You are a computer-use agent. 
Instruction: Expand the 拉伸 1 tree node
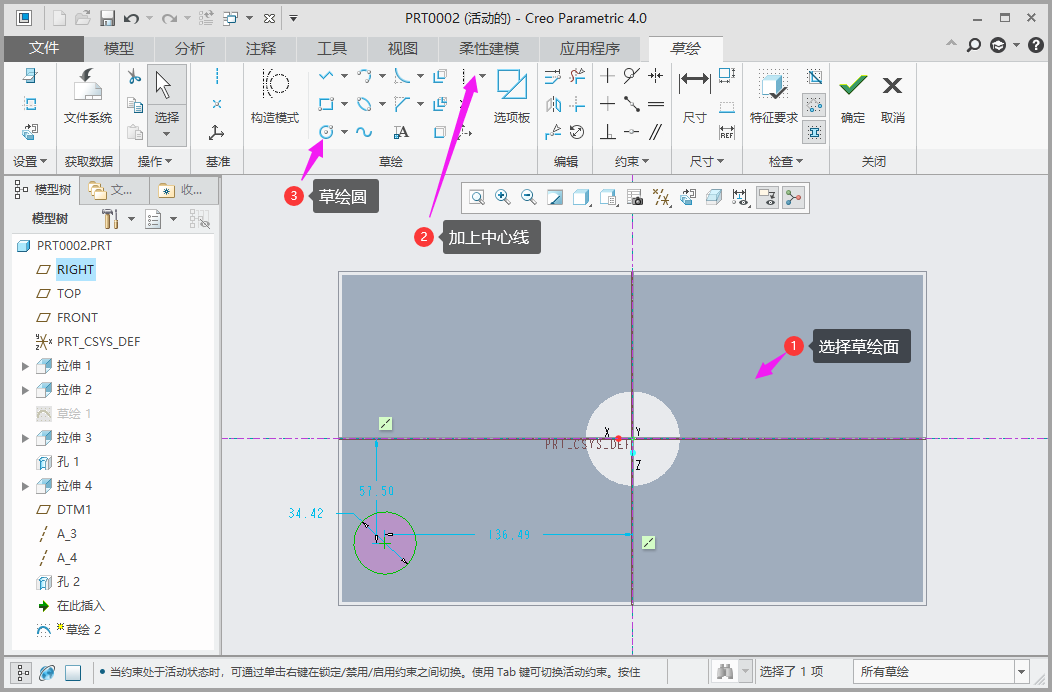click(26, 366)
